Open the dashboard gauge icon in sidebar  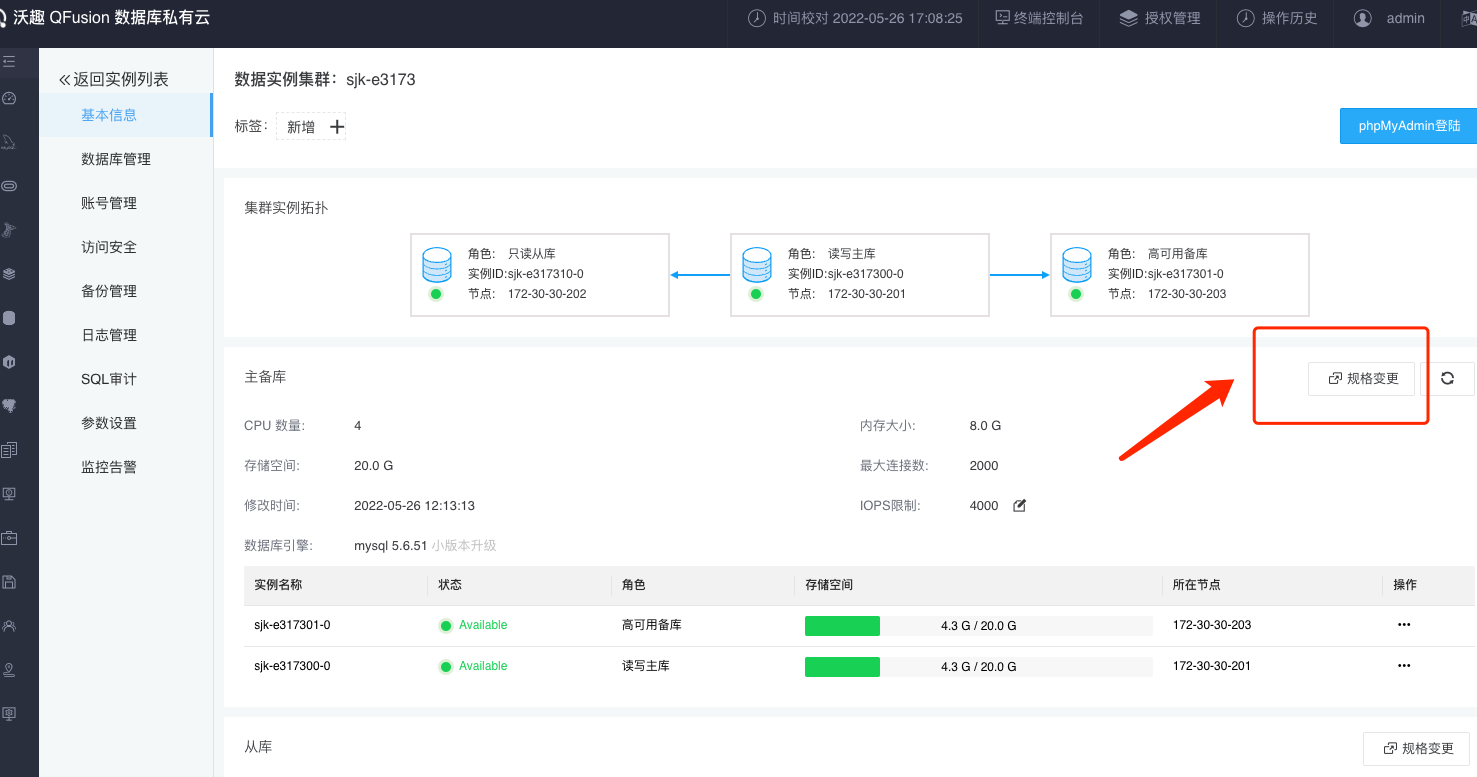9,98
